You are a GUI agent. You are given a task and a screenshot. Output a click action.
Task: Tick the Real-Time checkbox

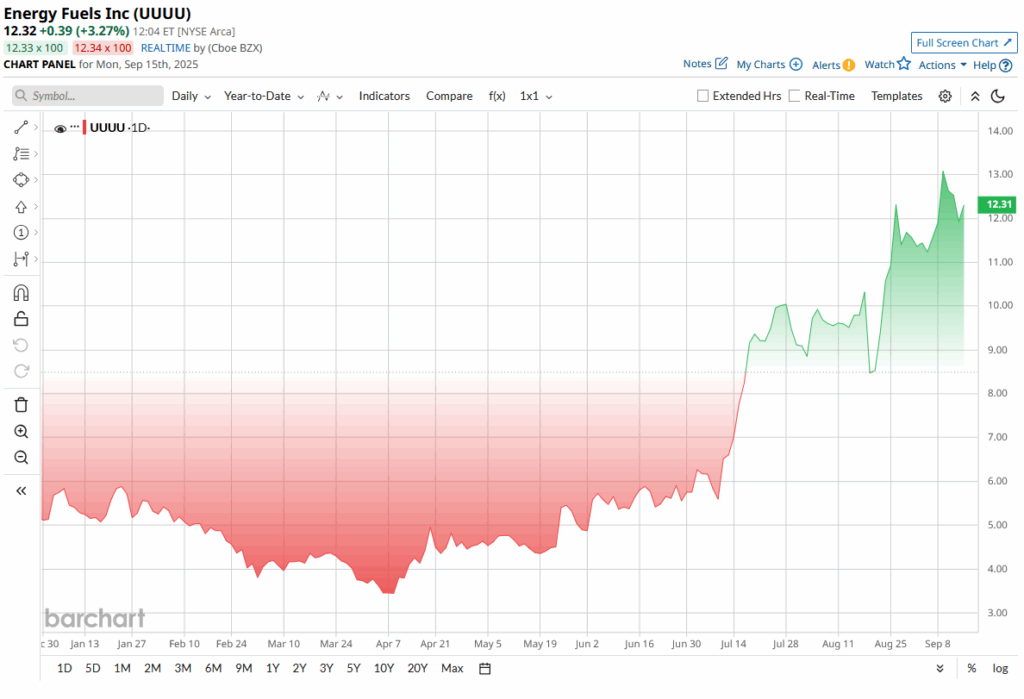[x=795, y=96]
